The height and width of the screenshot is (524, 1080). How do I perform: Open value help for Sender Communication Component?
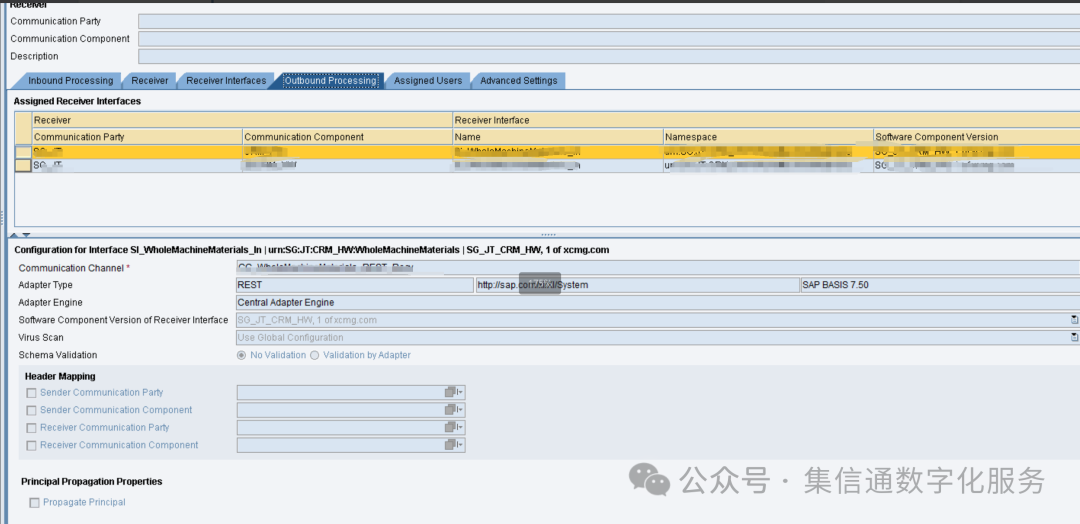point(453,410)
